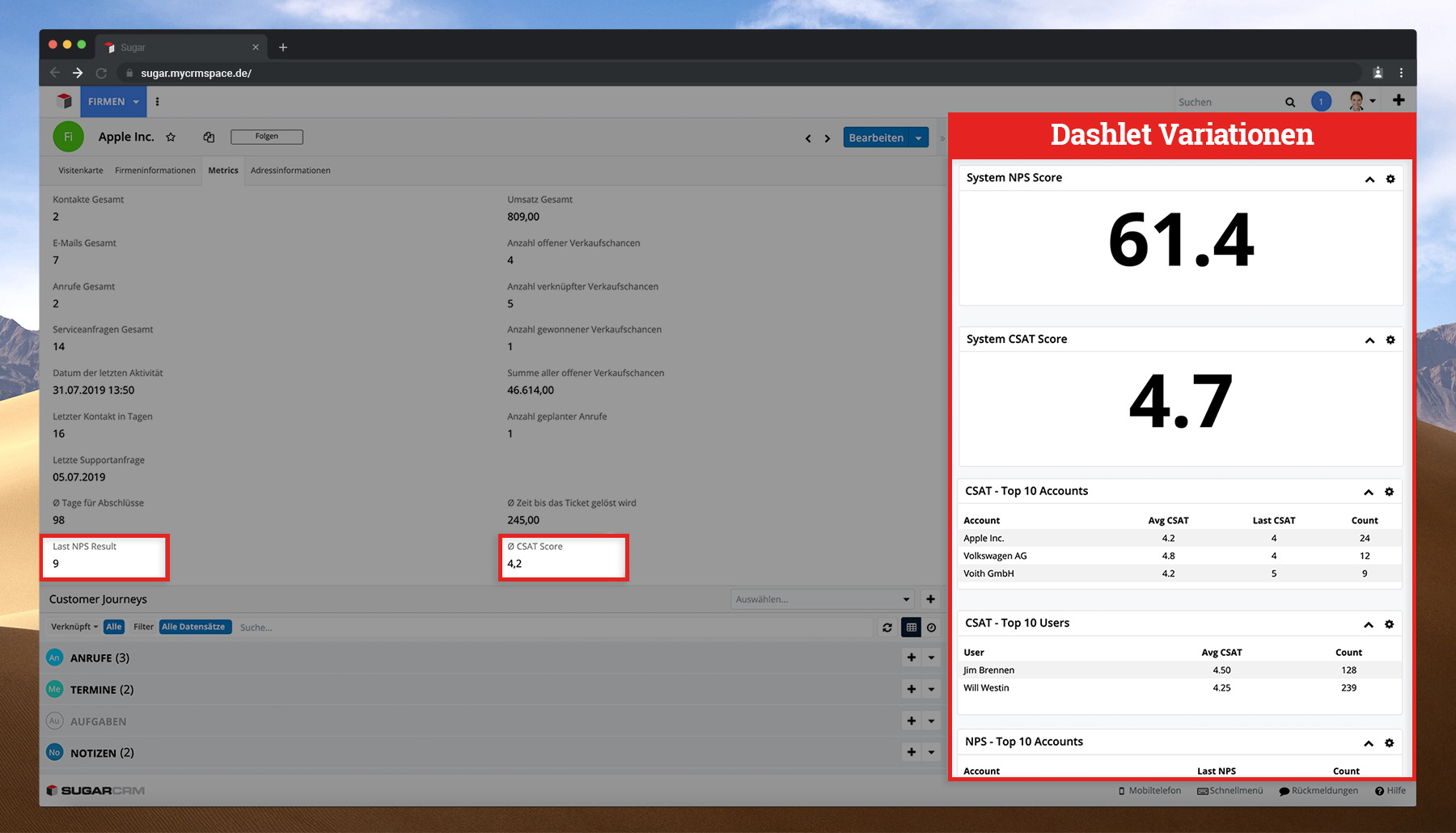The height and width of the screenshot is (833, 1456).
Task: Open settings gear of System NPS Score dashlet
Action: [x=1390, y=179]
